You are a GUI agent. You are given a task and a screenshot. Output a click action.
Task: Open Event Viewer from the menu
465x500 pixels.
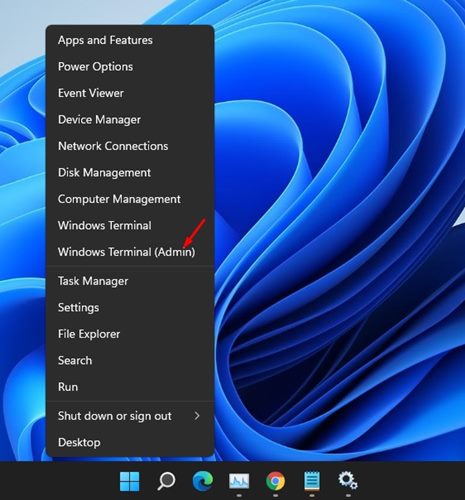[130, 93]
